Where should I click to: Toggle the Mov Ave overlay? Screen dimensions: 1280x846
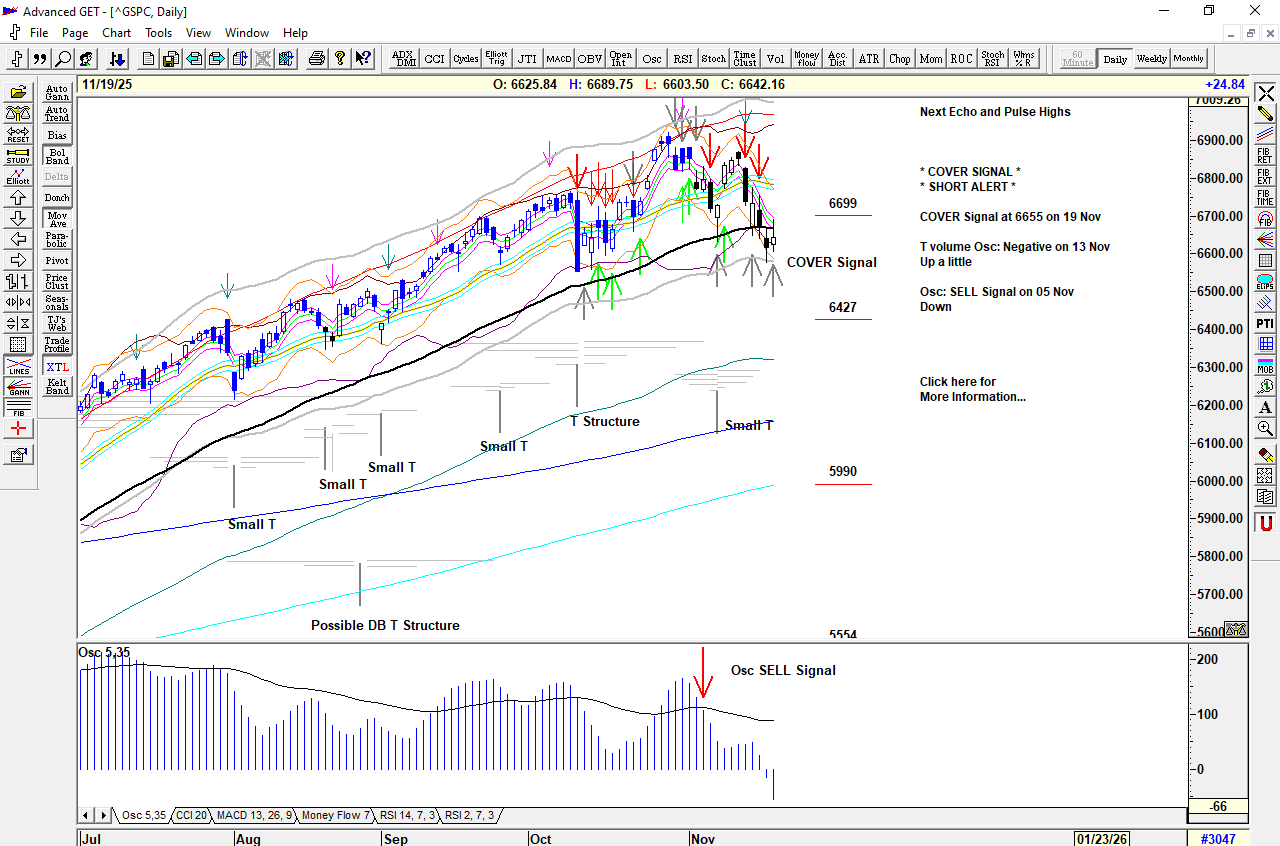click(x=57, y=219)
